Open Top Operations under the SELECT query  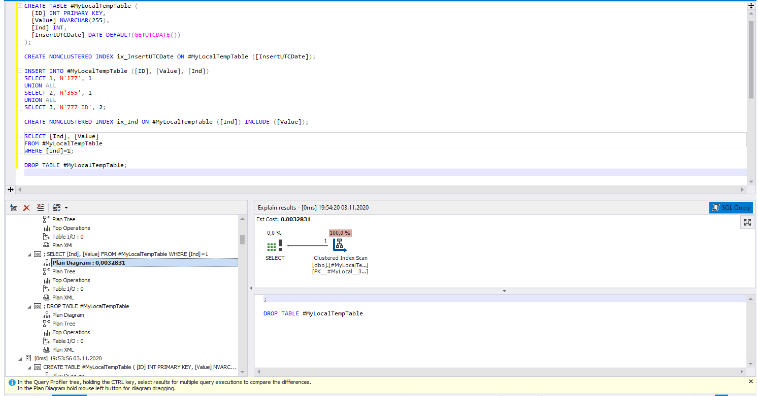(x=71, y=280)
